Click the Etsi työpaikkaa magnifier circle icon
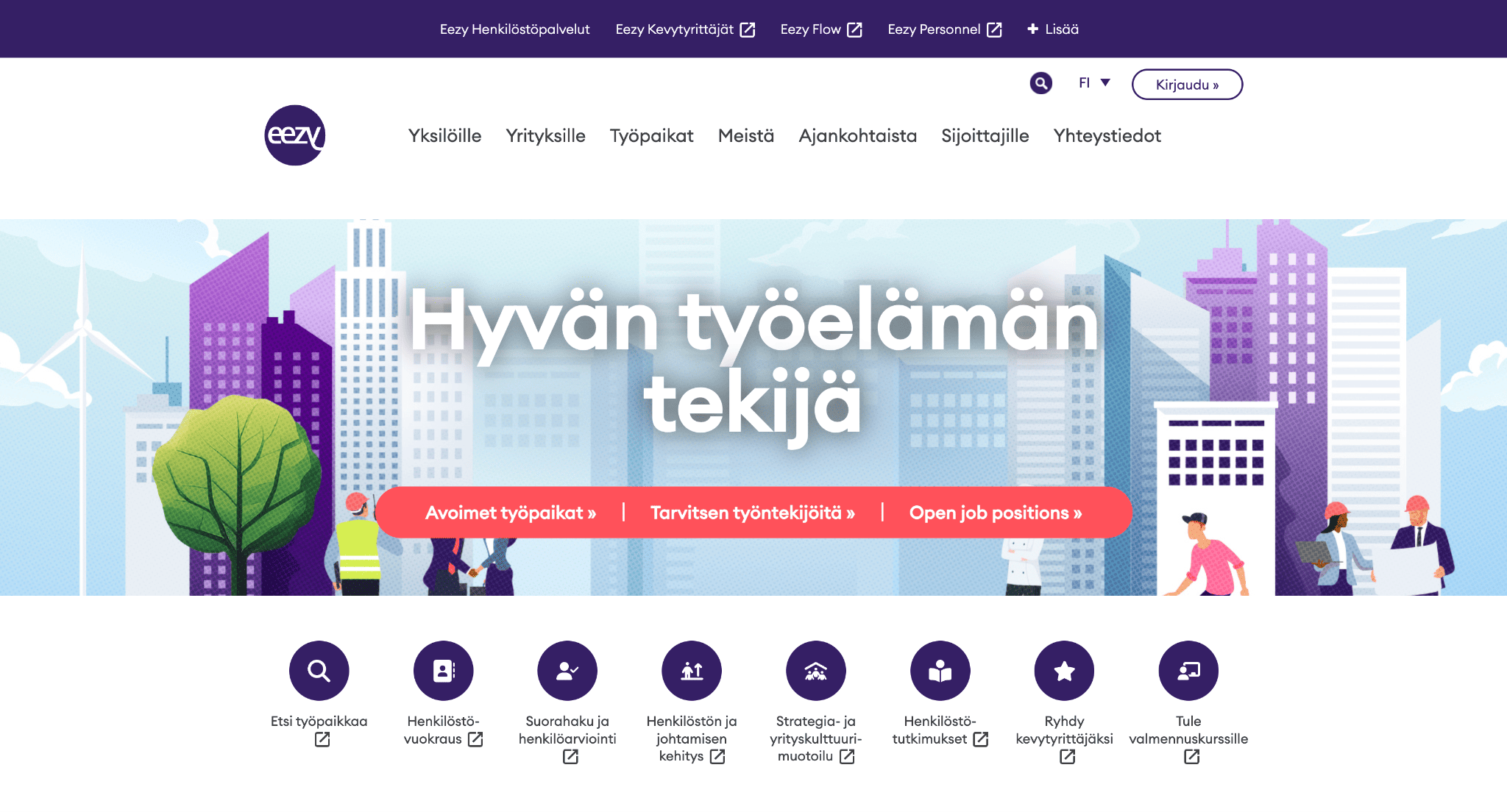Screen dimensions: 1507x812 319,671
